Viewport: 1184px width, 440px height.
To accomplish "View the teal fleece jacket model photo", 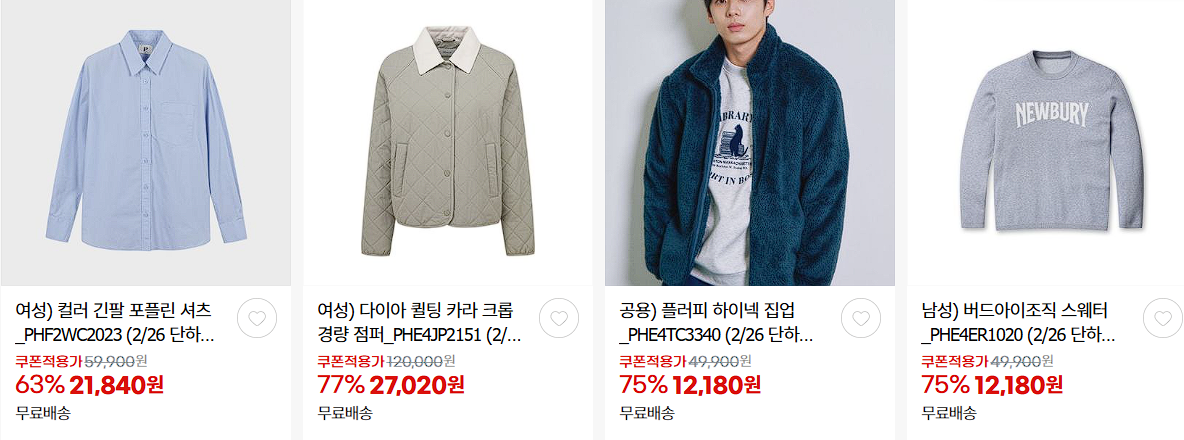I will point(750,143).
